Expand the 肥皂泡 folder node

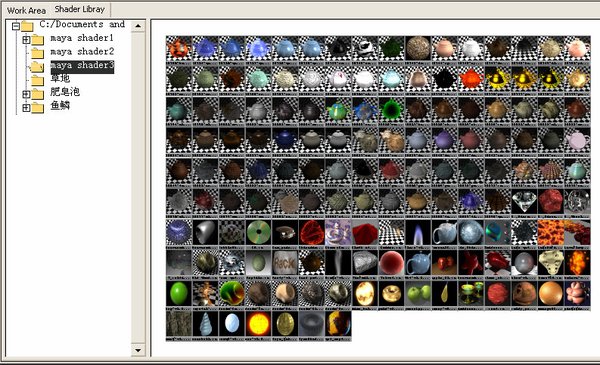(26, 94)
